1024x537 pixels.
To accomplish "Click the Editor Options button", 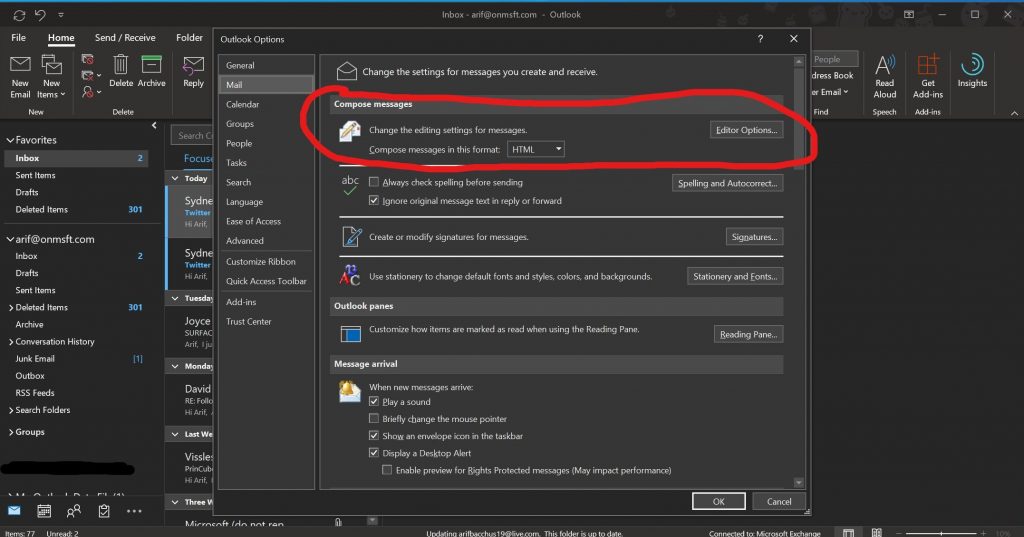I will pos(746,130).
